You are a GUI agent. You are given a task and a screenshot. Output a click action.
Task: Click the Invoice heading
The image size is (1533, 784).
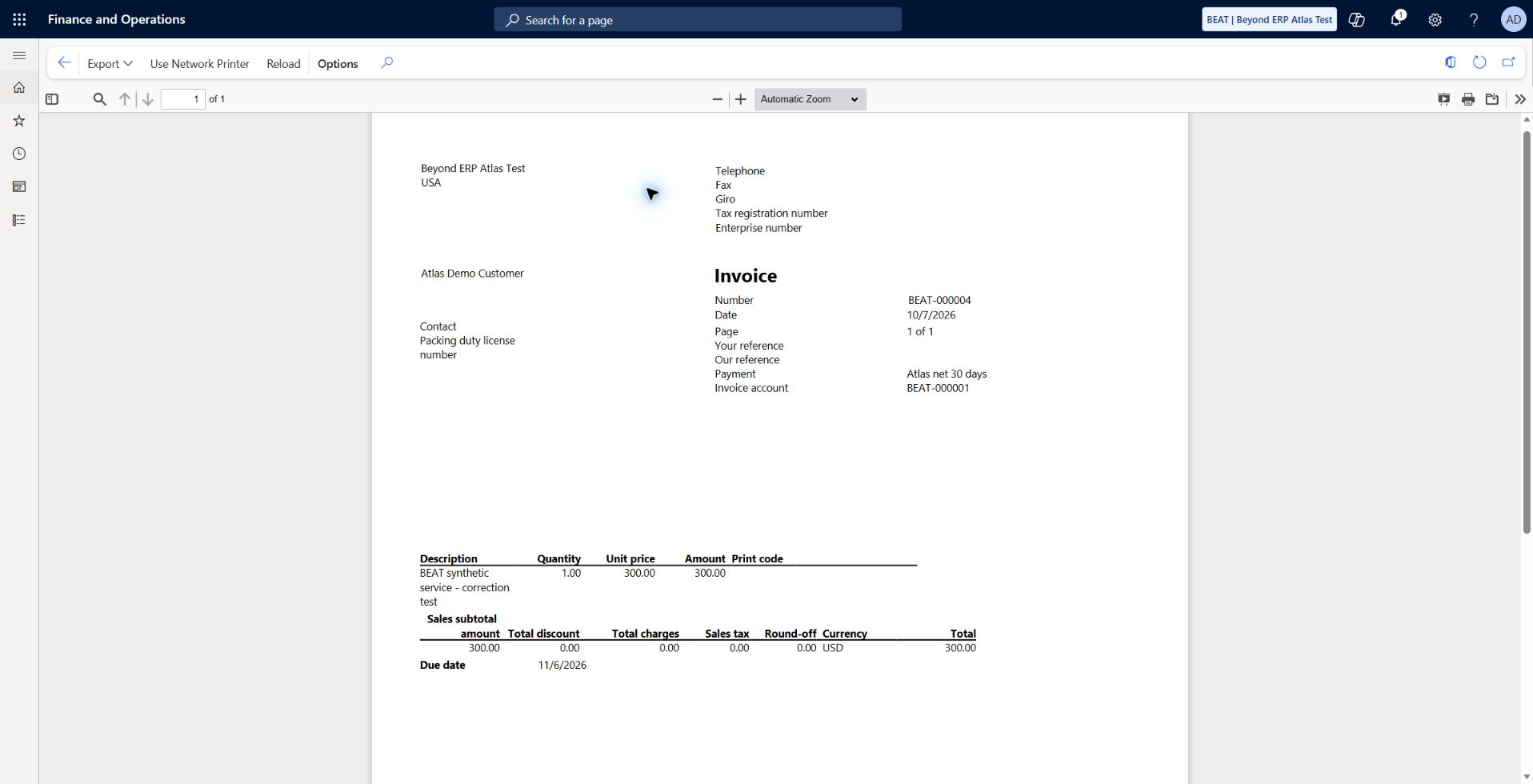[x=746, y=276]
